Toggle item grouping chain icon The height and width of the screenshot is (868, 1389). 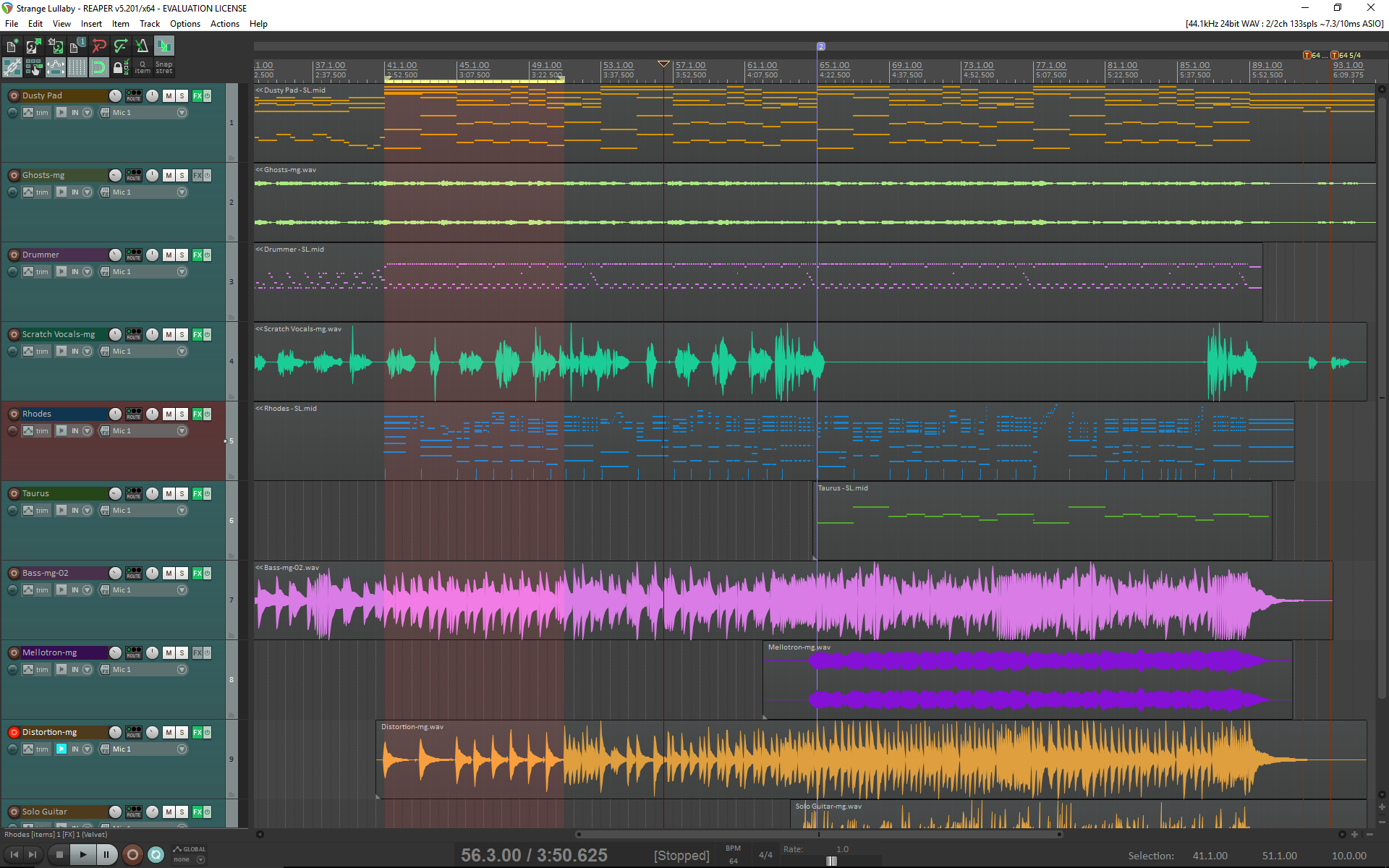(x=12, y=68)
